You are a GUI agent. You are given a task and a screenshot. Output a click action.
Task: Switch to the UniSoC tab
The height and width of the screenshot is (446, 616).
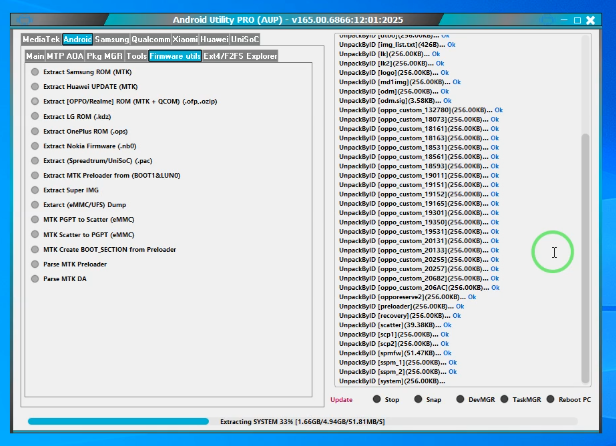click(245, 39)
